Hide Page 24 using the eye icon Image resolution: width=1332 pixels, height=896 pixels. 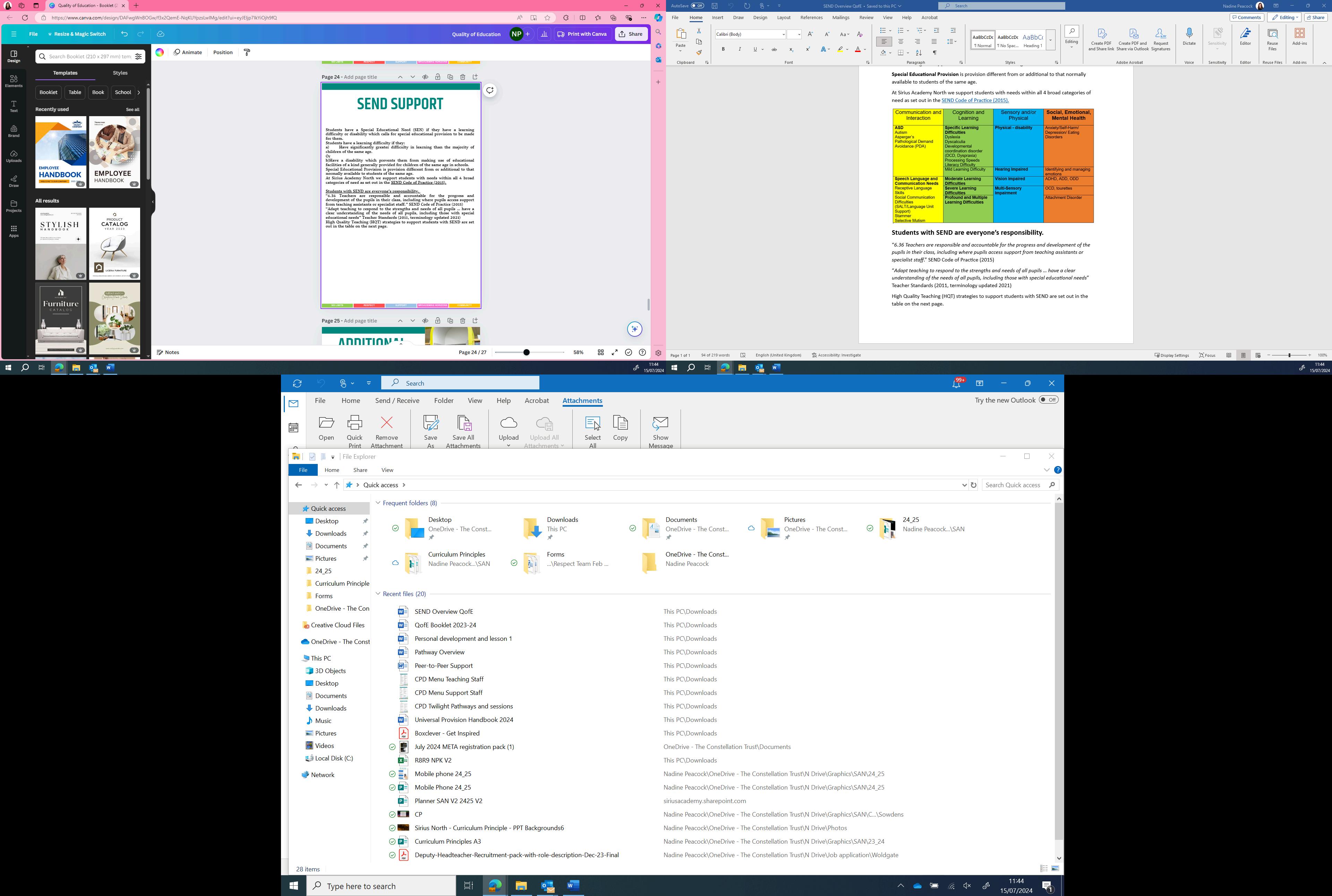coord(425,77)
